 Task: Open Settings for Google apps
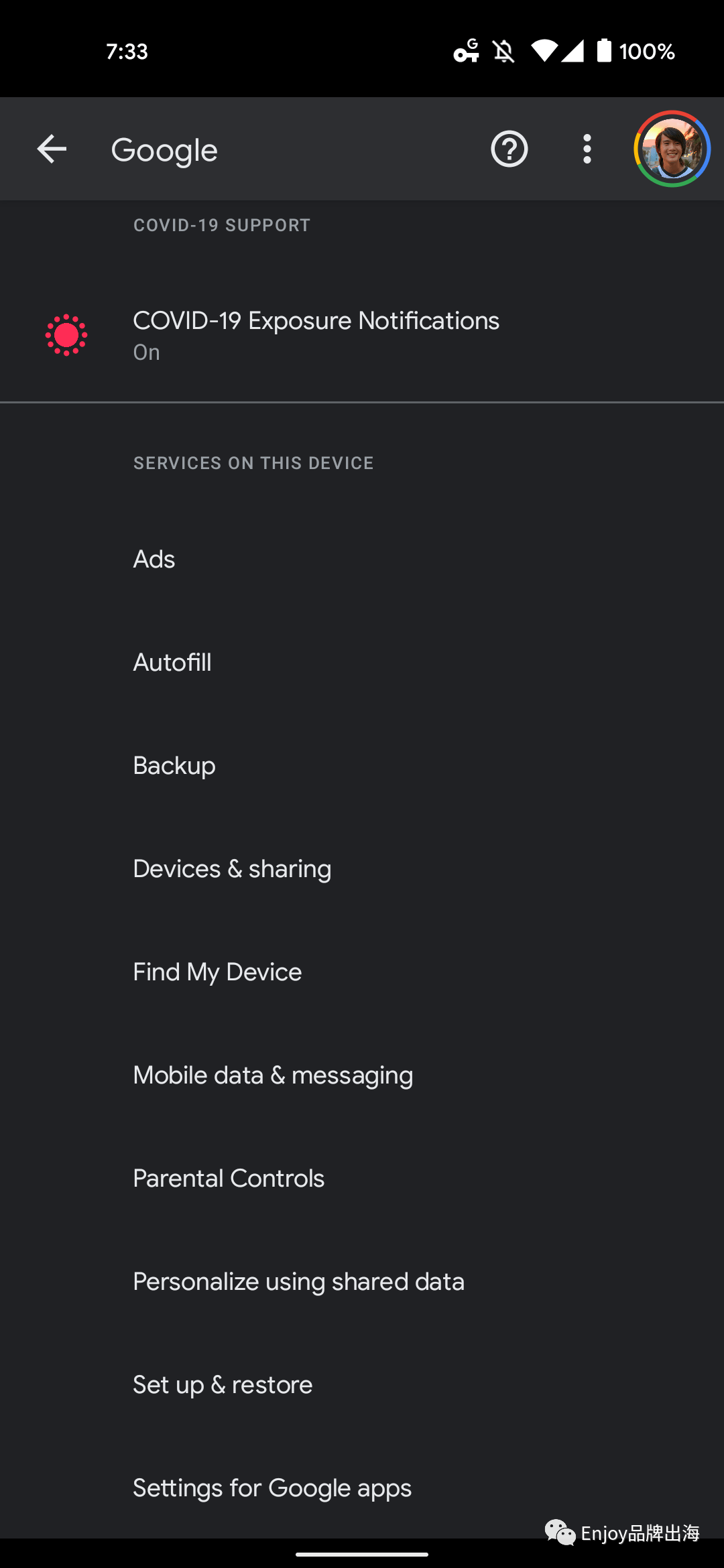tap(362, 1488)
